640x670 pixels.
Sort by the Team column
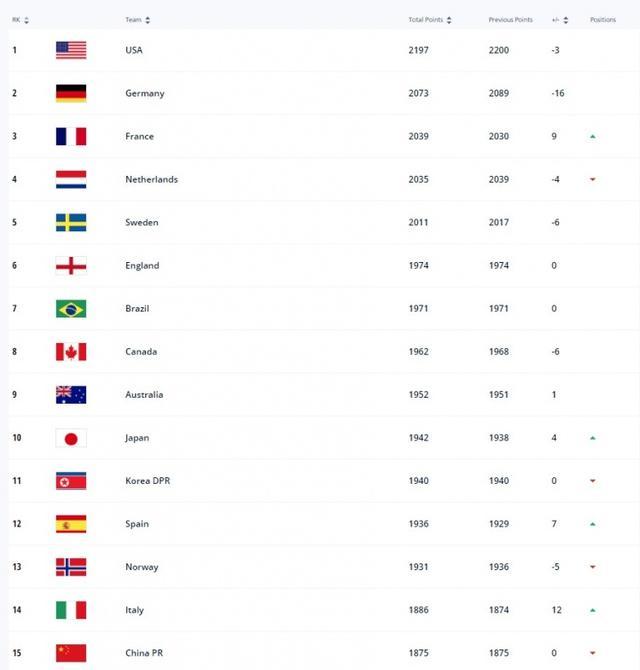click(x=138, y=20)
